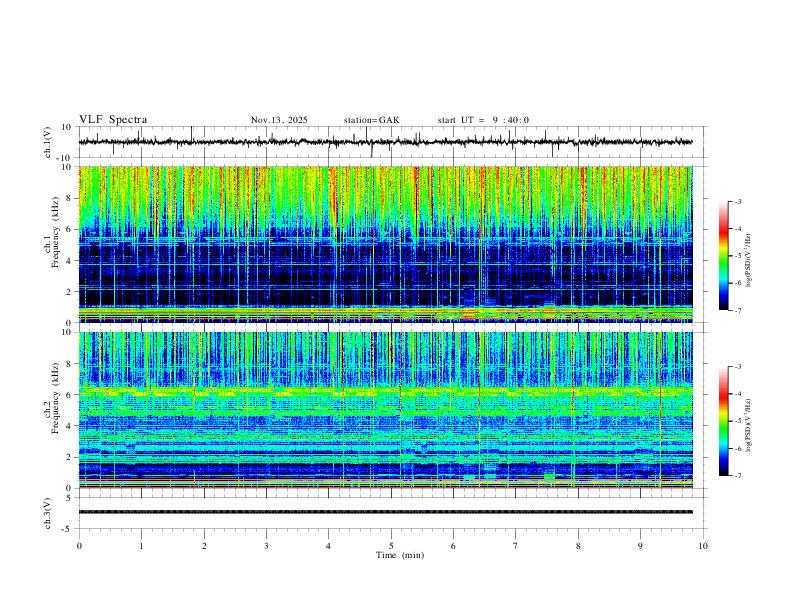Click the '-7' tick on ch.2 color bar

tap(737, 476)
